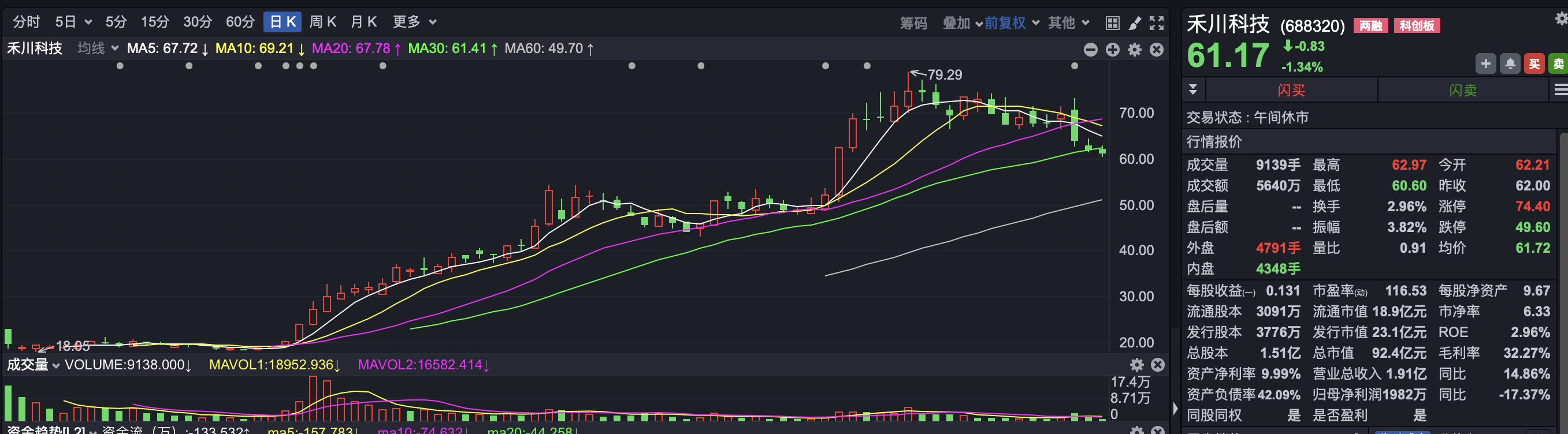
Task: Click the 两融 margin trading tag
Action: 1370,25
